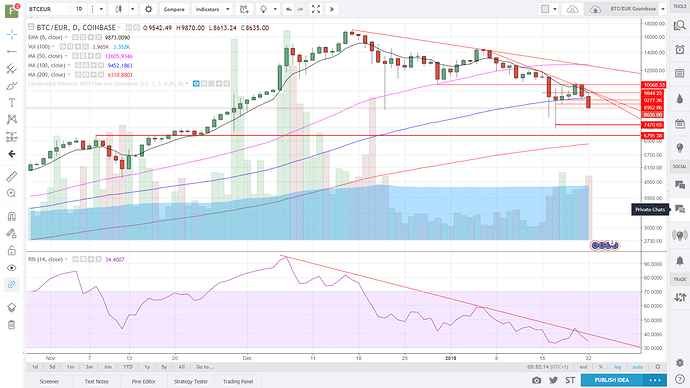The image size is (690, 388).
Task: Open Private Chats panel
Action: [x=680, y=209]
